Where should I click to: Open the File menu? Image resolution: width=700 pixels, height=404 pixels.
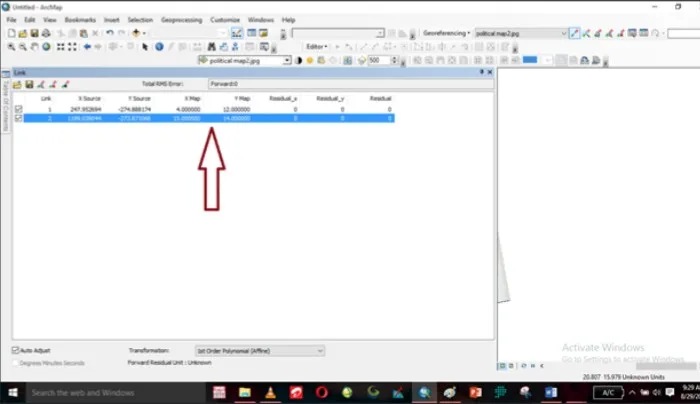pos(12,20)
